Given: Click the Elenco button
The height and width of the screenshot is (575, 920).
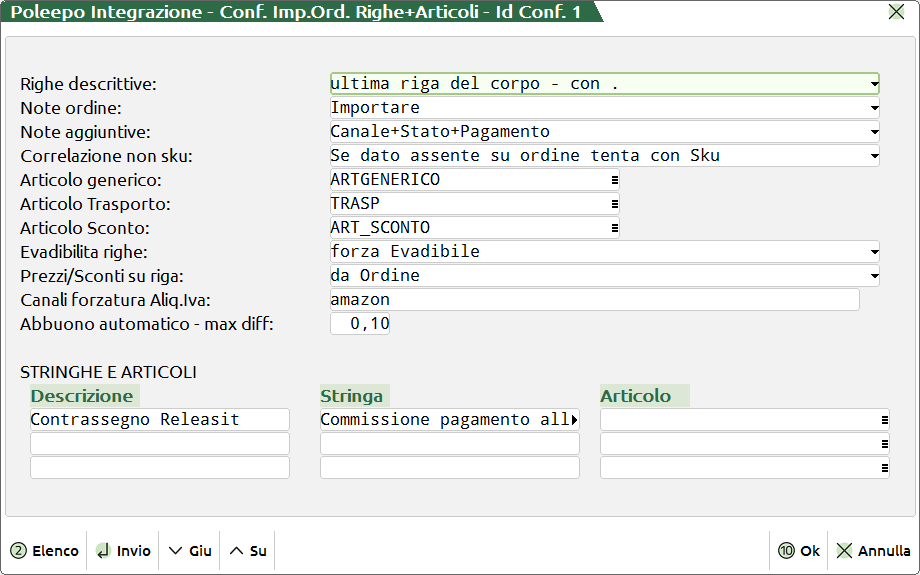Looking at the screenshot, I should pyautogui.click(x=45, y=551).
